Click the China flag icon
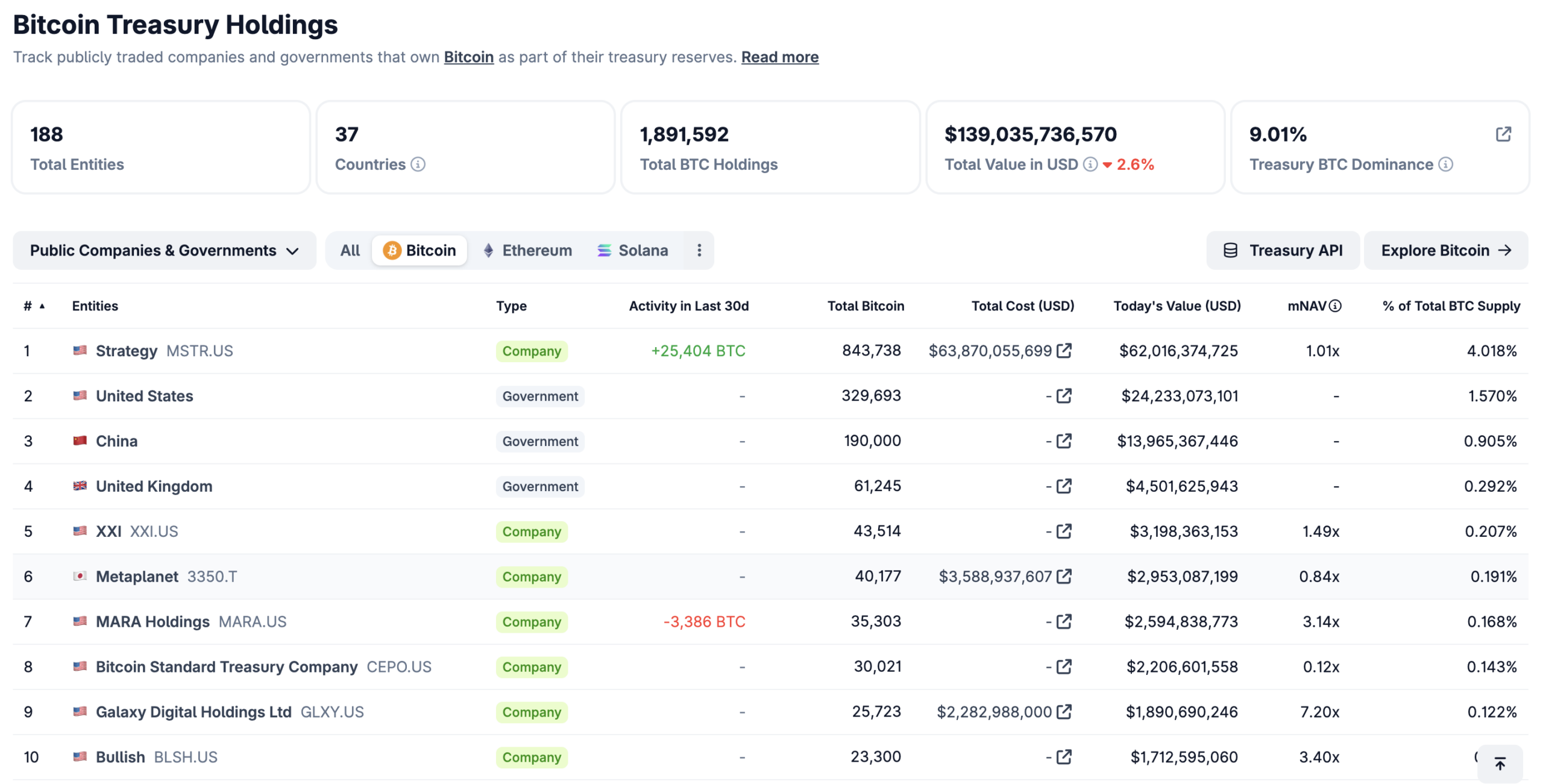 click(x=80, y=441)
